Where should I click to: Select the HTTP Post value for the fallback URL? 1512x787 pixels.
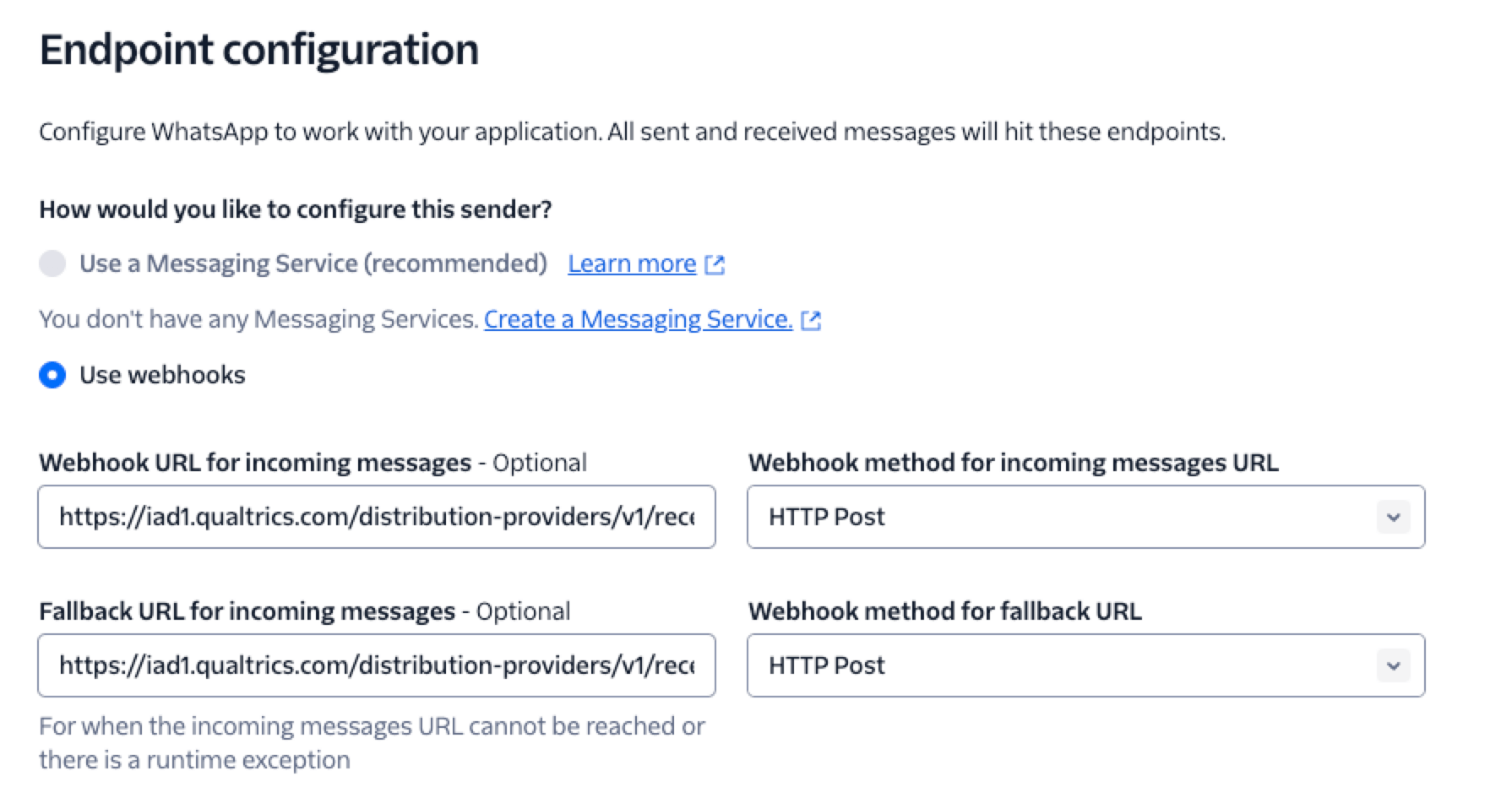click(x=825, y=665)
